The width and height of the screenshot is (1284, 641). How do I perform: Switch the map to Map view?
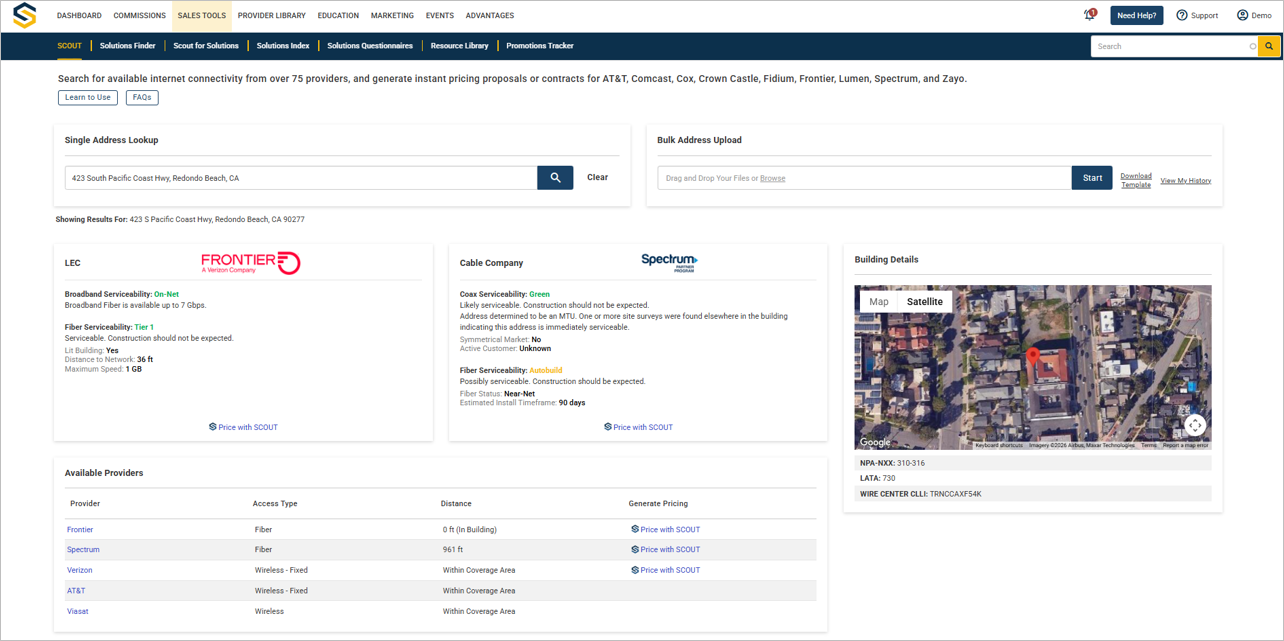[879, 301]
